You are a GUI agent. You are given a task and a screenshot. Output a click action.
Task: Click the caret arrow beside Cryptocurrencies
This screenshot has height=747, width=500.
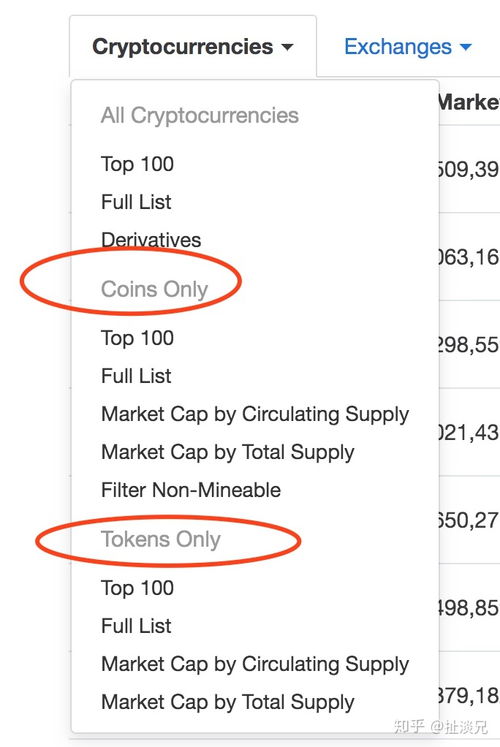pos(287,48)
